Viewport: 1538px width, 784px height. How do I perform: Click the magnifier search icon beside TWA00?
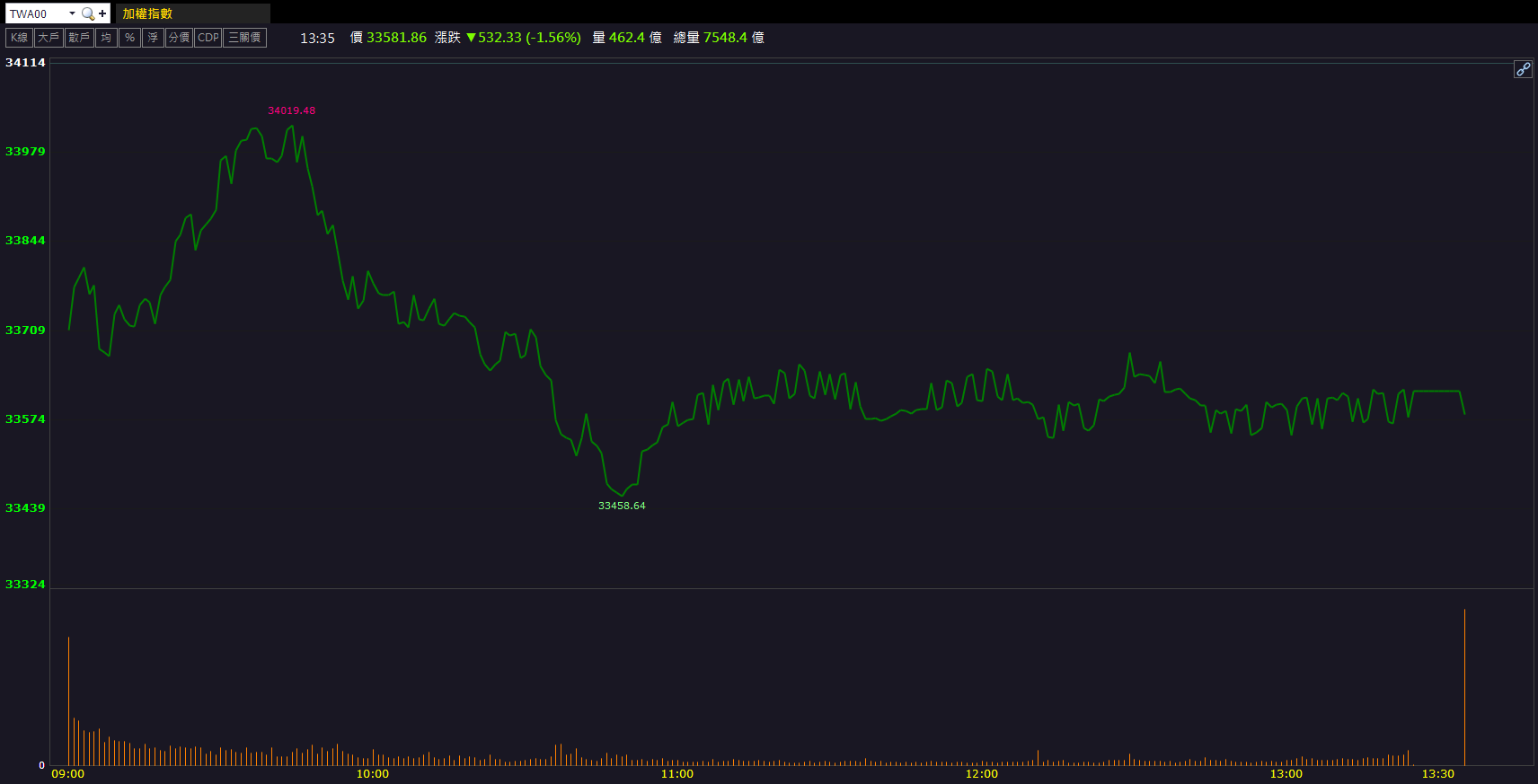tap(88, 13)
